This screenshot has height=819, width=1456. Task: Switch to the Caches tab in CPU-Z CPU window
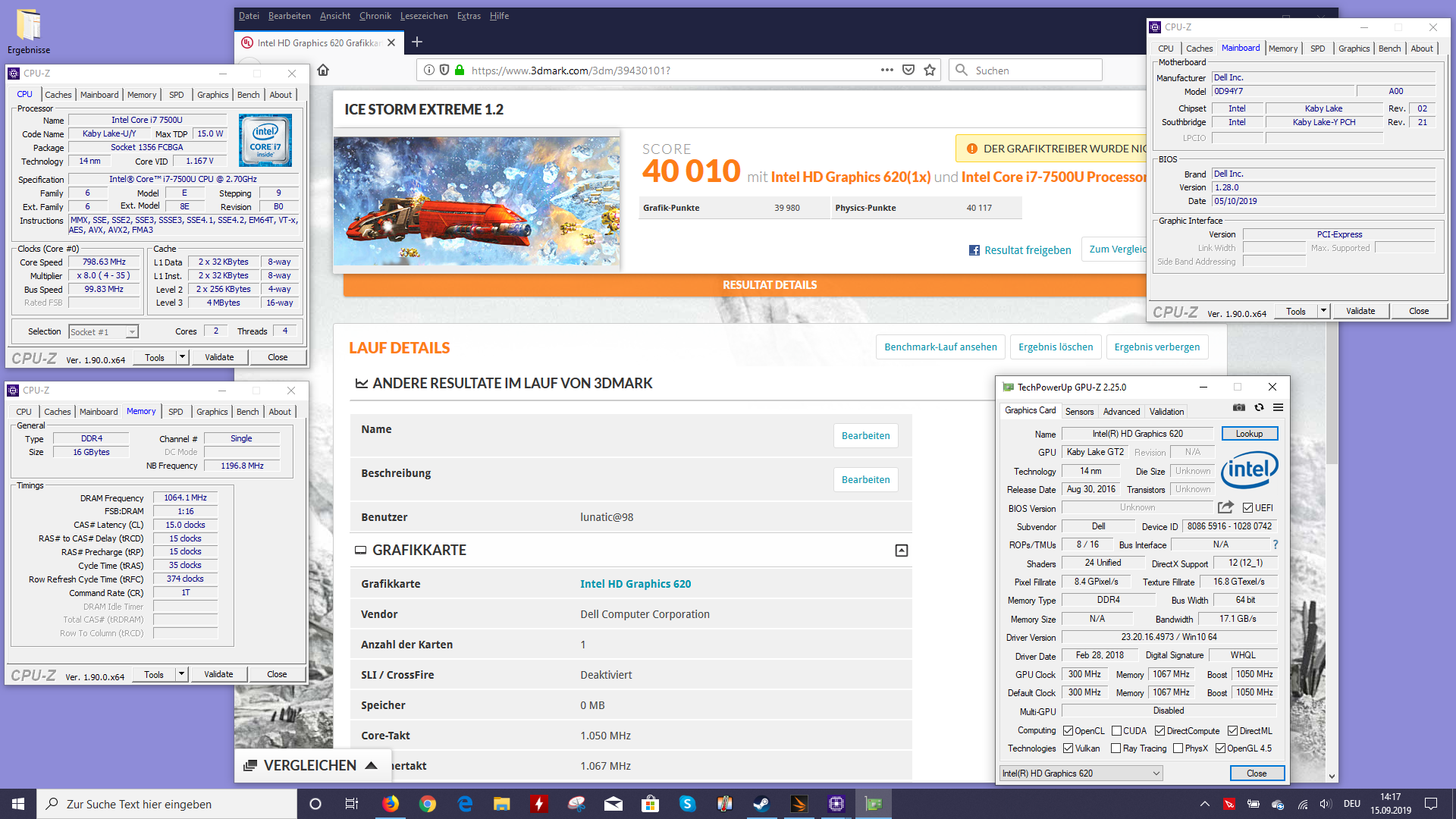58,95
